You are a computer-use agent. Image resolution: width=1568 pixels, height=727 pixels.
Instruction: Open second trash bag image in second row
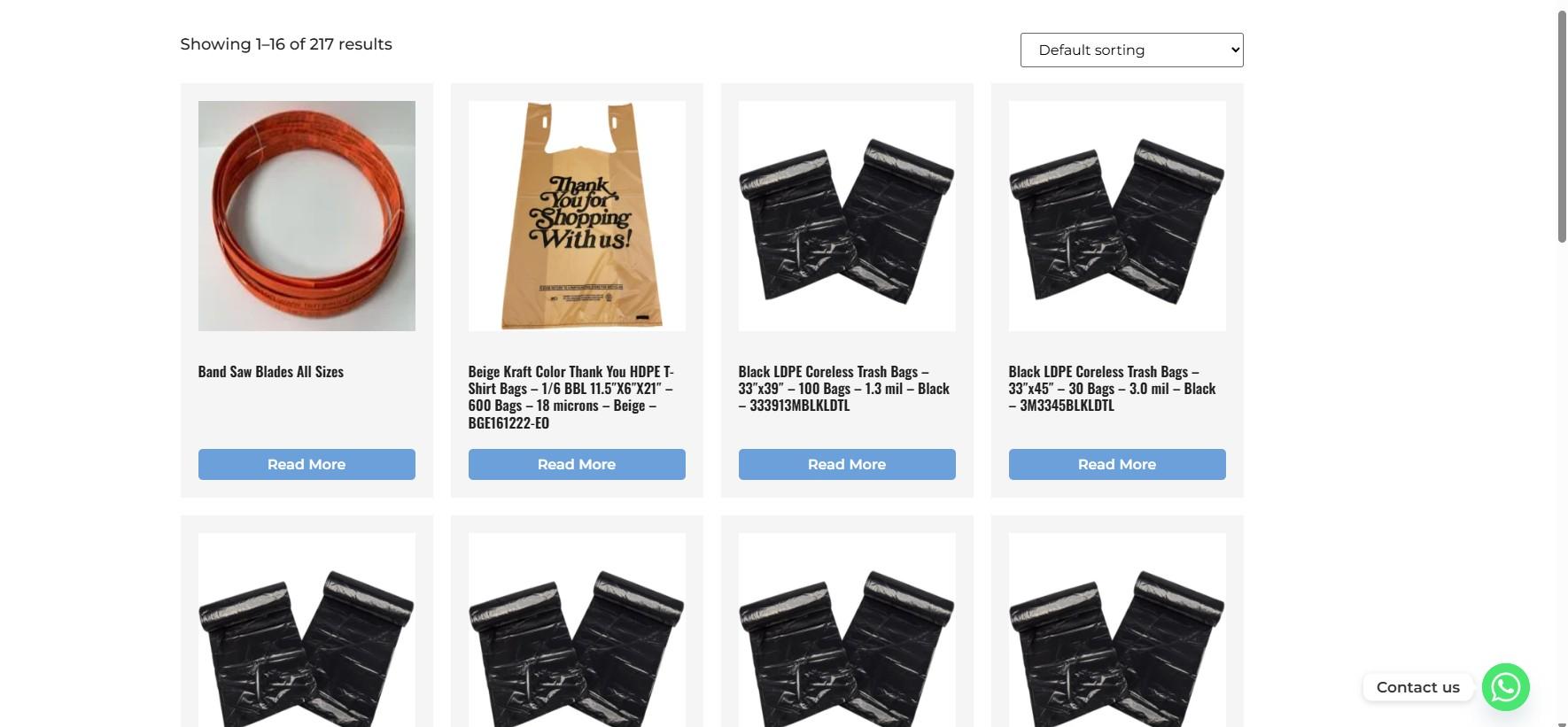(577, 630)
